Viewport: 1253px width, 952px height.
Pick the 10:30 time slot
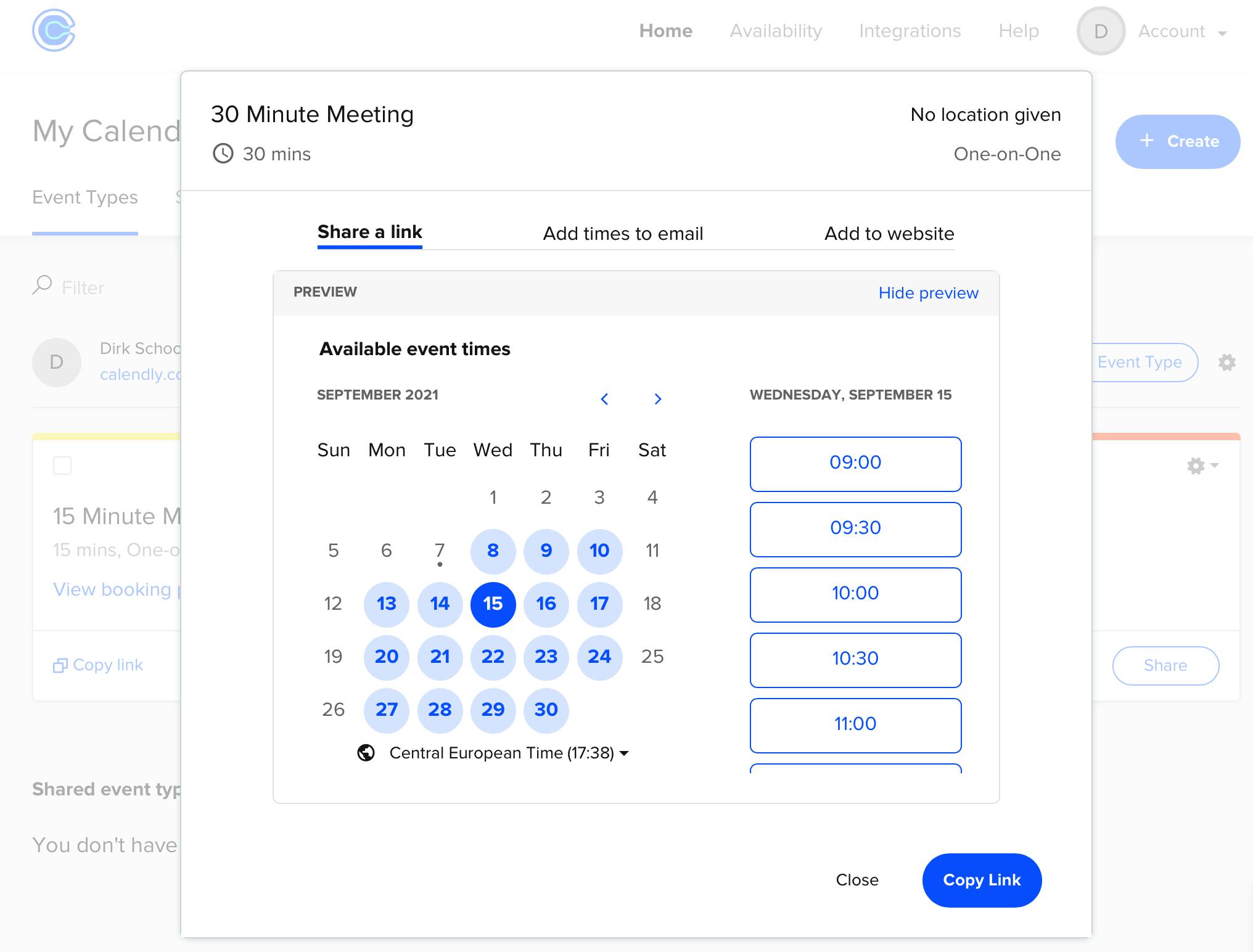855,659
